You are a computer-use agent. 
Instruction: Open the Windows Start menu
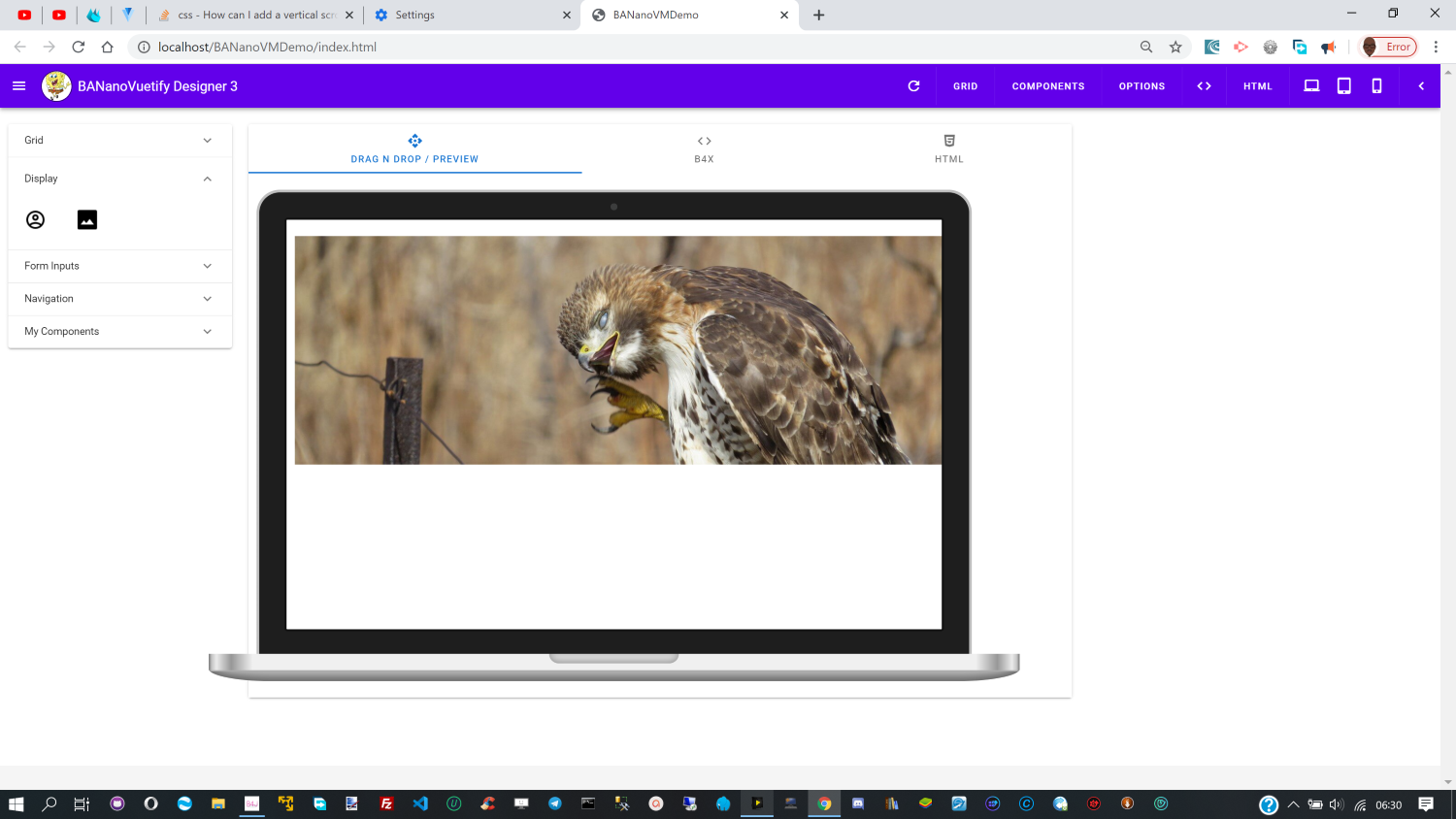[16, 804]
